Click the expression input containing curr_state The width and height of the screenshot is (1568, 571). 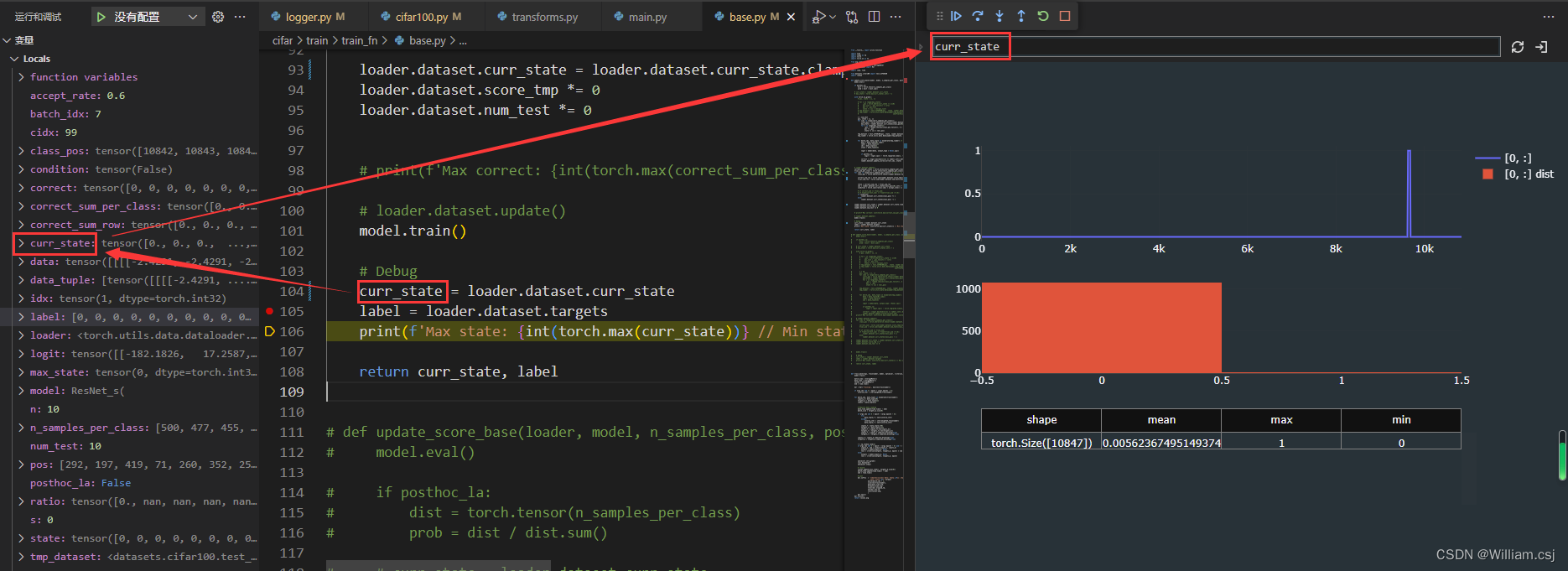coord(1215,47)
